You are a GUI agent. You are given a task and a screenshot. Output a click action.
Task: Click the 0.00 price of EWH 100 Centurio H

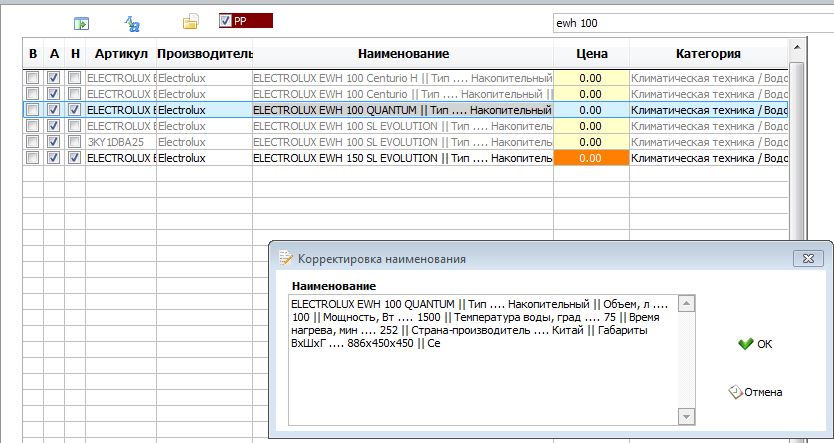(x=591, y=78)
